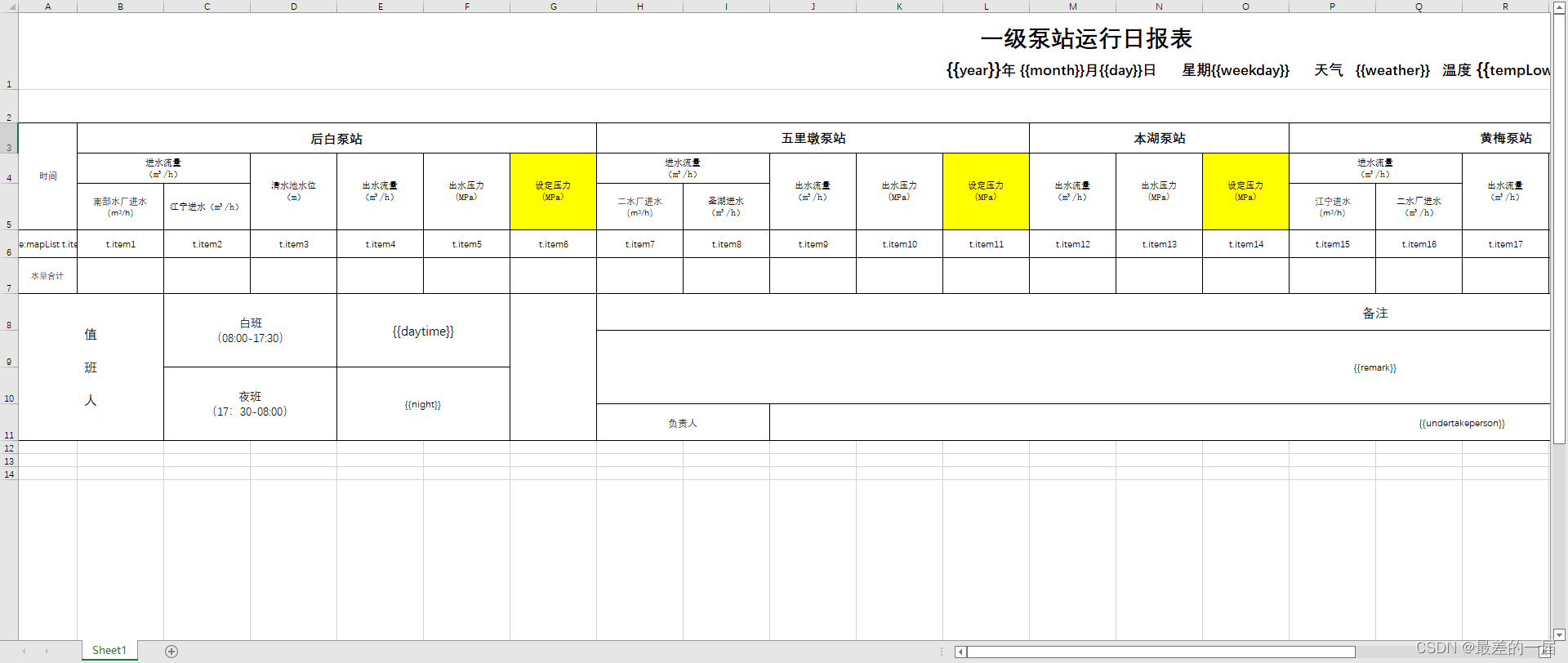Select column A header
The height and width of the screenshot is (663, 1568).
tap(48, 7)
